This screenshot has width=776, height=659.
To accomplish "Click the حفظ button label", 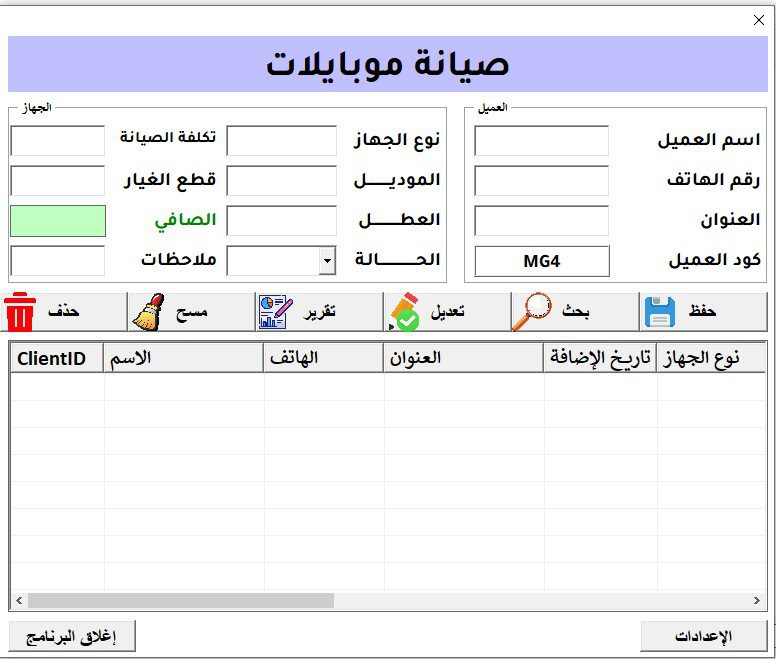I will (x=702, y=311).
